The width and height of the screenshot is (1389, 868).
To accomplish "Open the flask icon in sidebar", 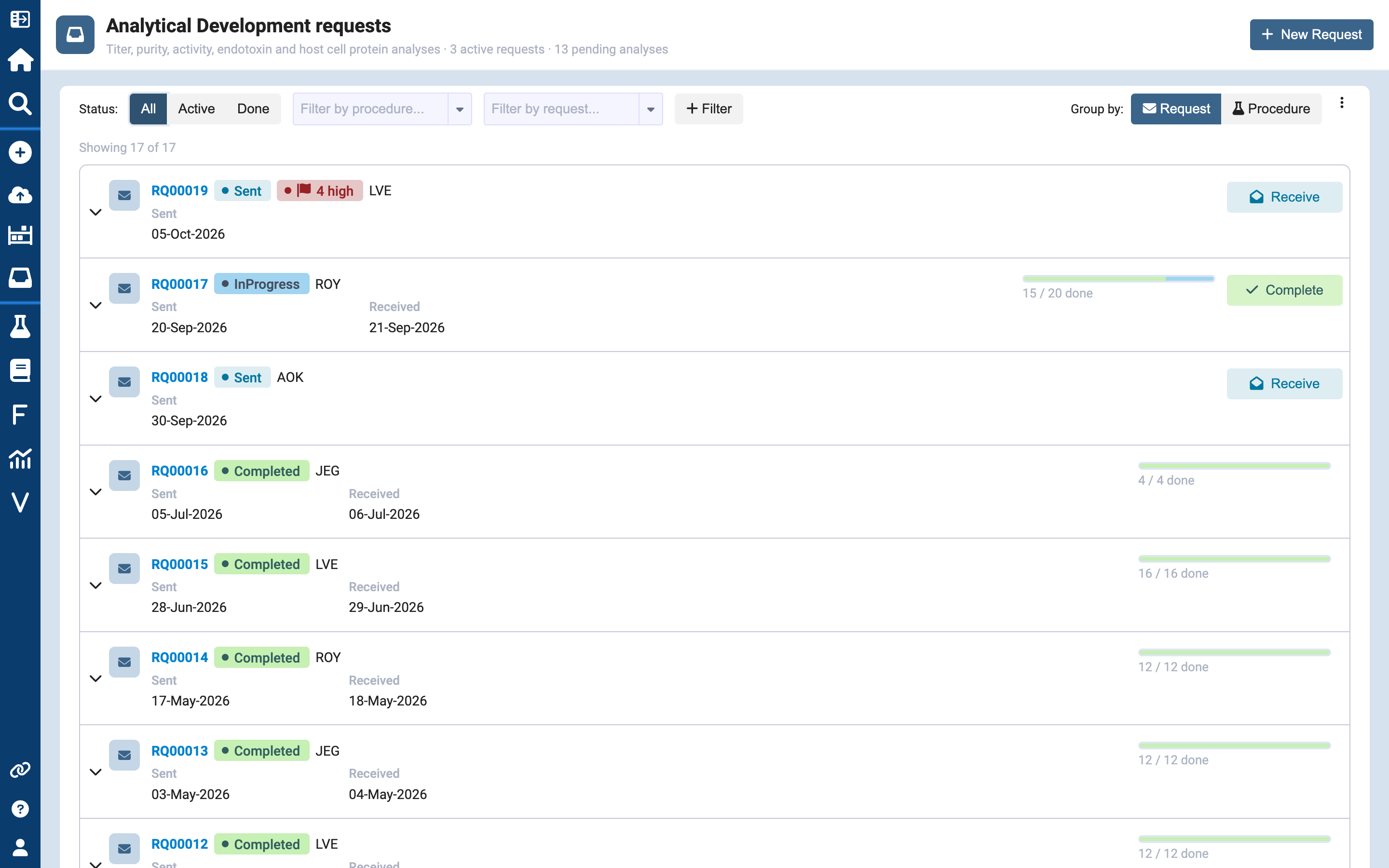I will 20,326.
